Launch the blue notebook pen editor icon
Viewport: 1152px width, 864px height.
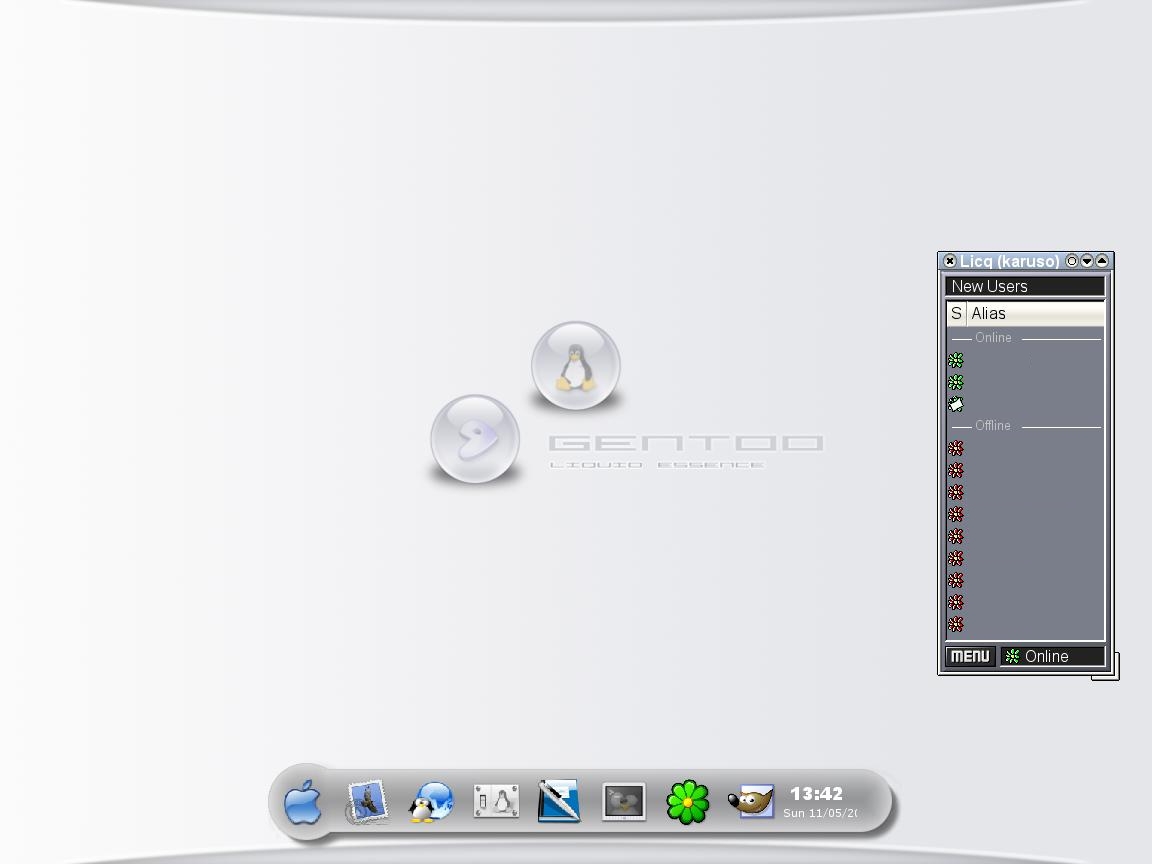point(559,801)
